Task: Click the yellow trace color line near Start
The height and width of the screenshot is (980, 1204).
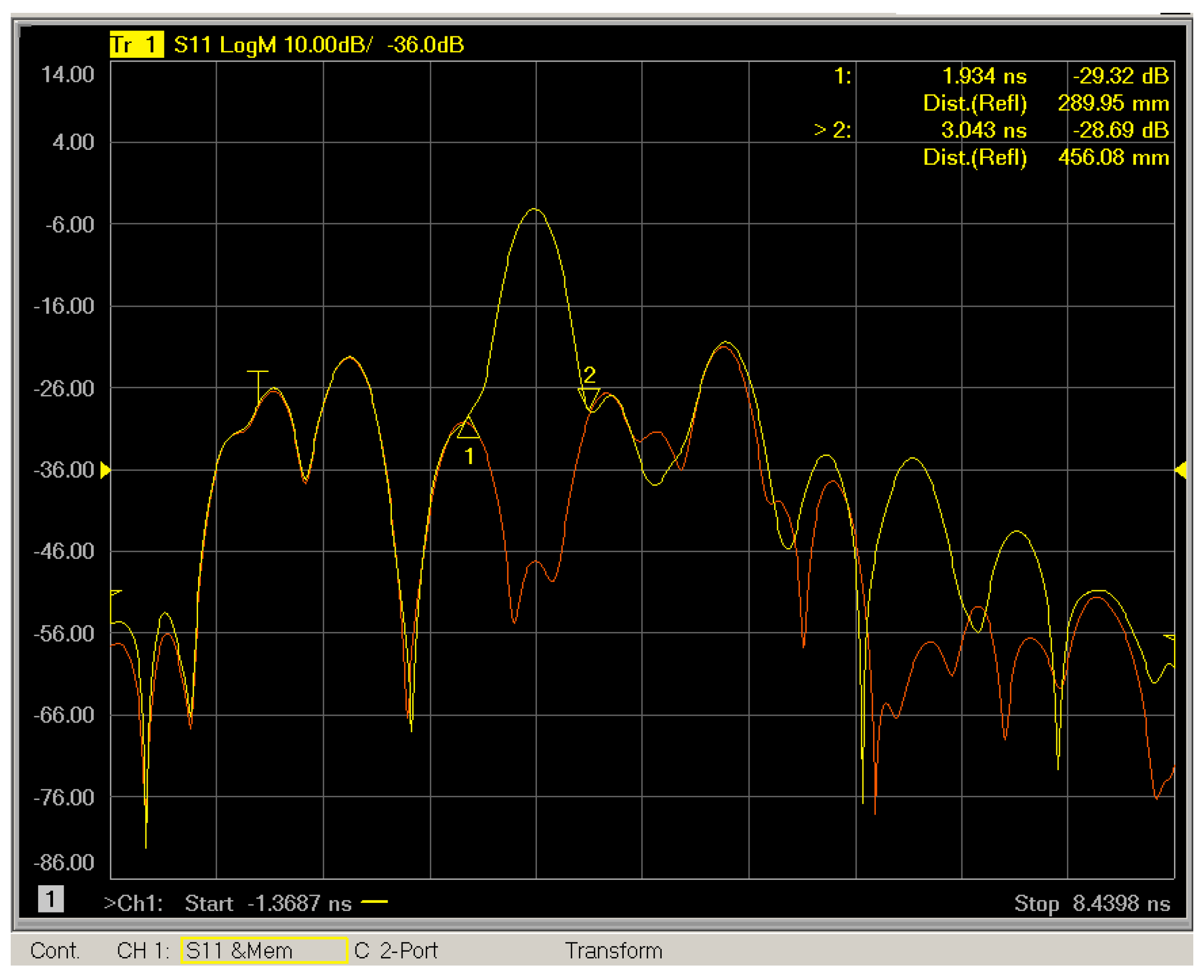Action: [x=374, y=901]
